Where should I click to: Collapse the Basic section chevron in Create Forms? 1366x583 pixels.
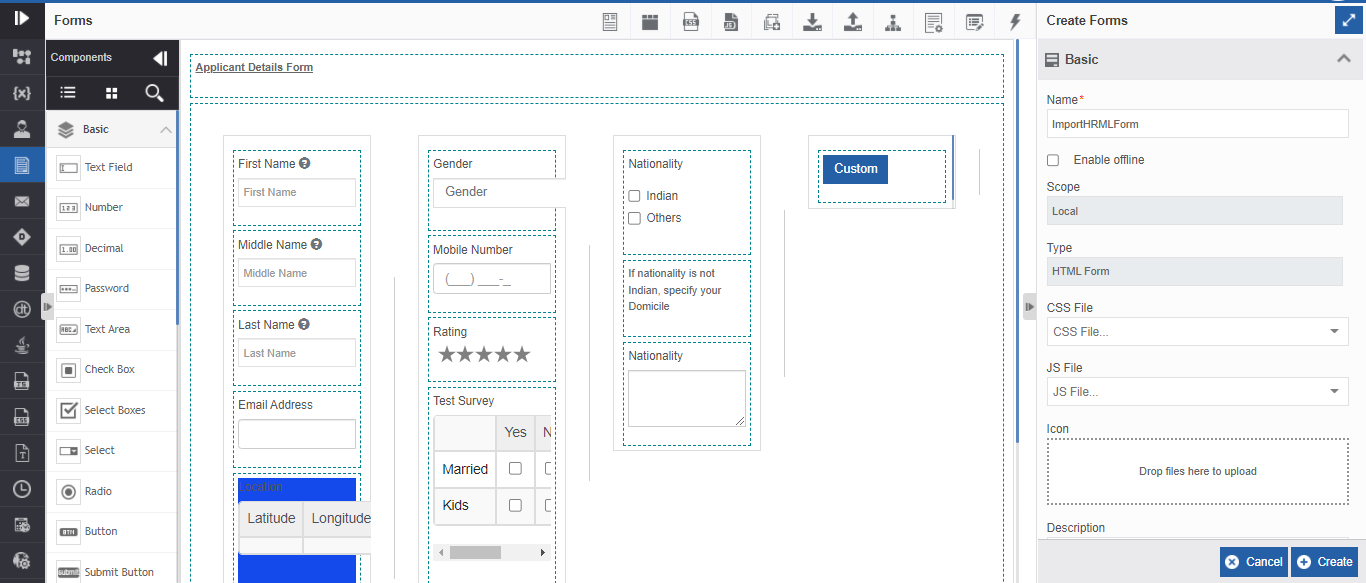[1344, 59]
